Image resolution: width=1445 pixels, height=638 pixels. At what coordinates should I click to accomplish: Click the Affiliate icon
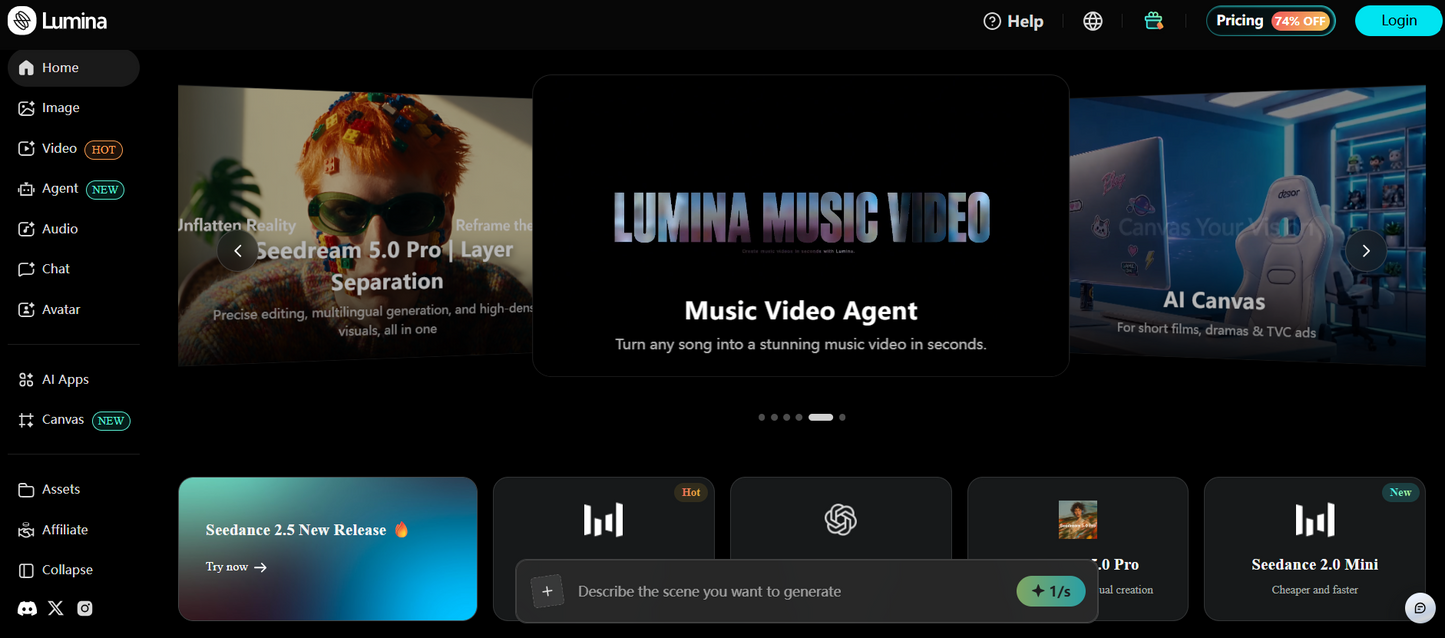coord(26,530)
